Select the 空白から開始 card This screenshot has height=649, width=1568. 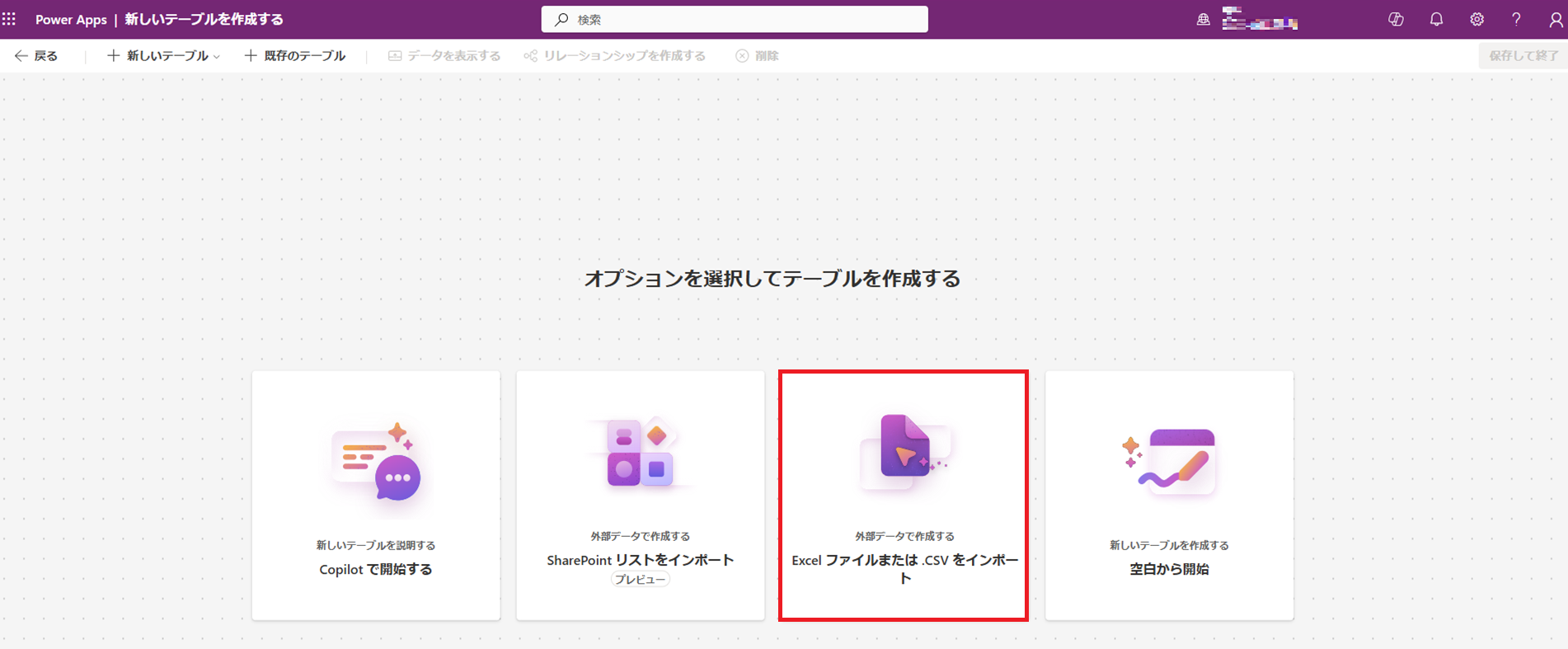tap(1169, 495)
